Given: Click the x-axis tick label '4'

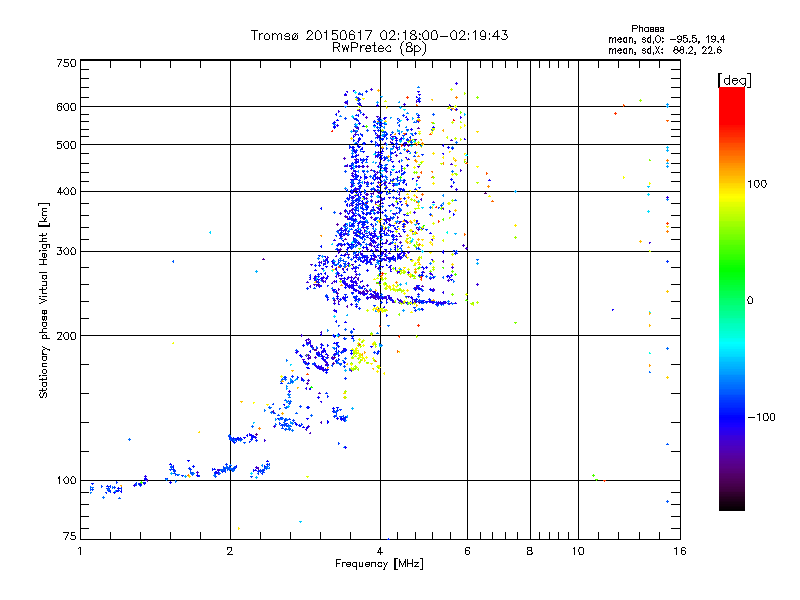Looking at the screenshot, I should pyautogui.click(x=380, y=551).
